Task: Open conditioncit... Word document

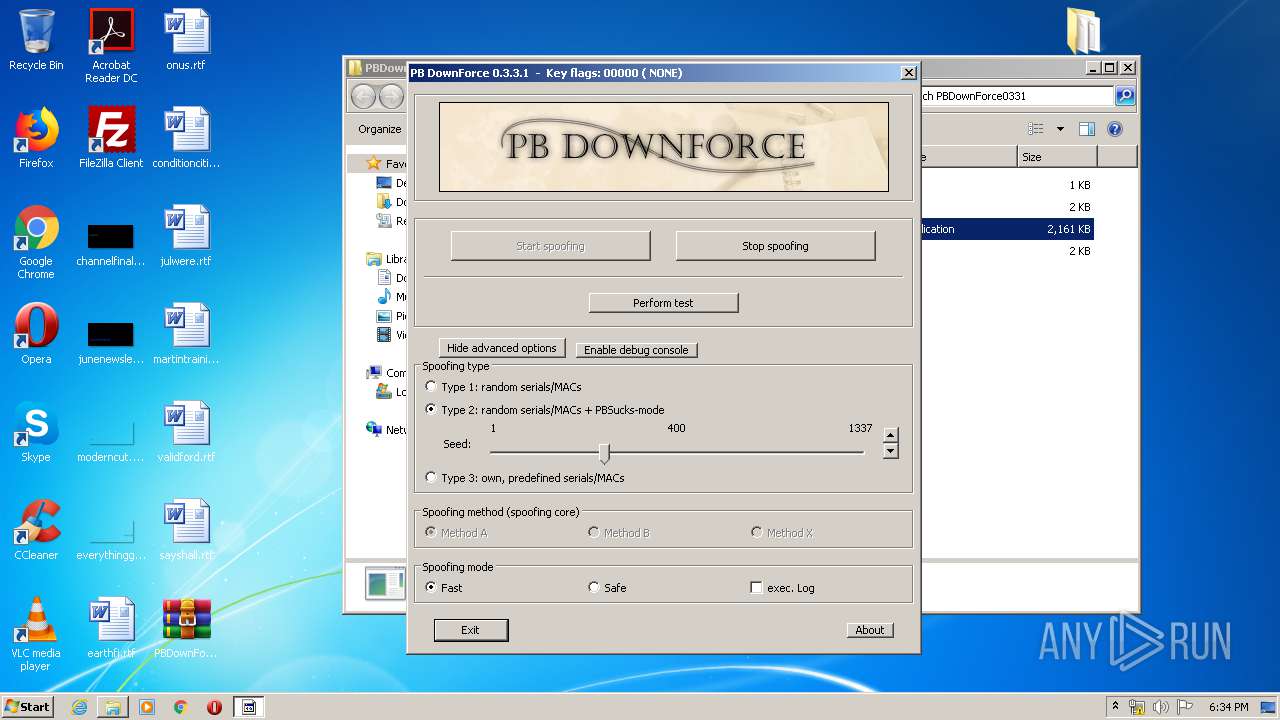Action: coord(186,138)
